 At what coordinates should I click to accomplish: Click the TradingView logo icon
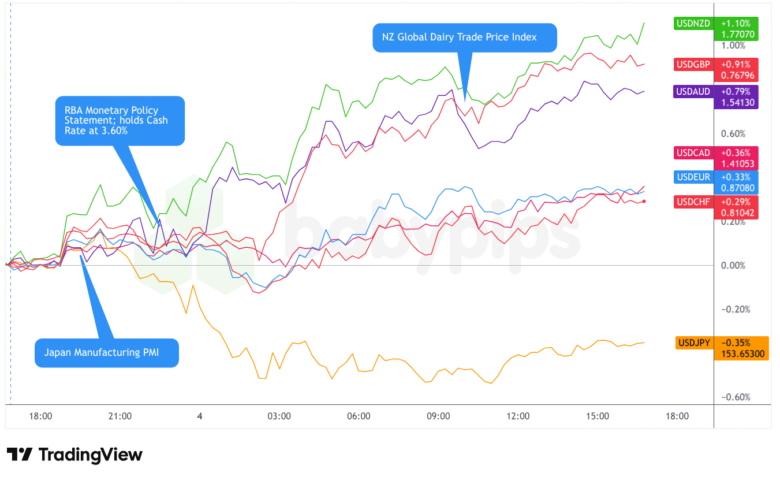[x=19, y=455]
